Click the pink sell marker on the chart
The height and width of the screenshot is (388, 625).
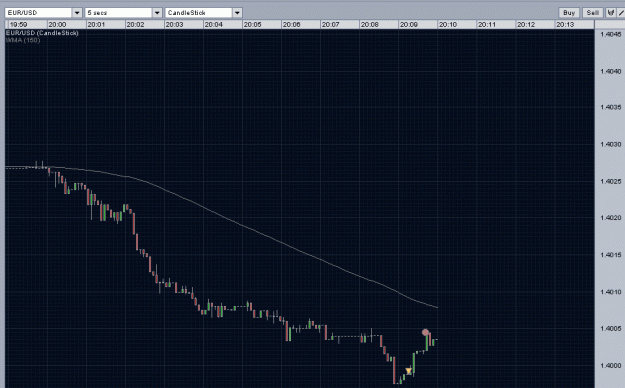pyautogui.click(x=425, y=332)
